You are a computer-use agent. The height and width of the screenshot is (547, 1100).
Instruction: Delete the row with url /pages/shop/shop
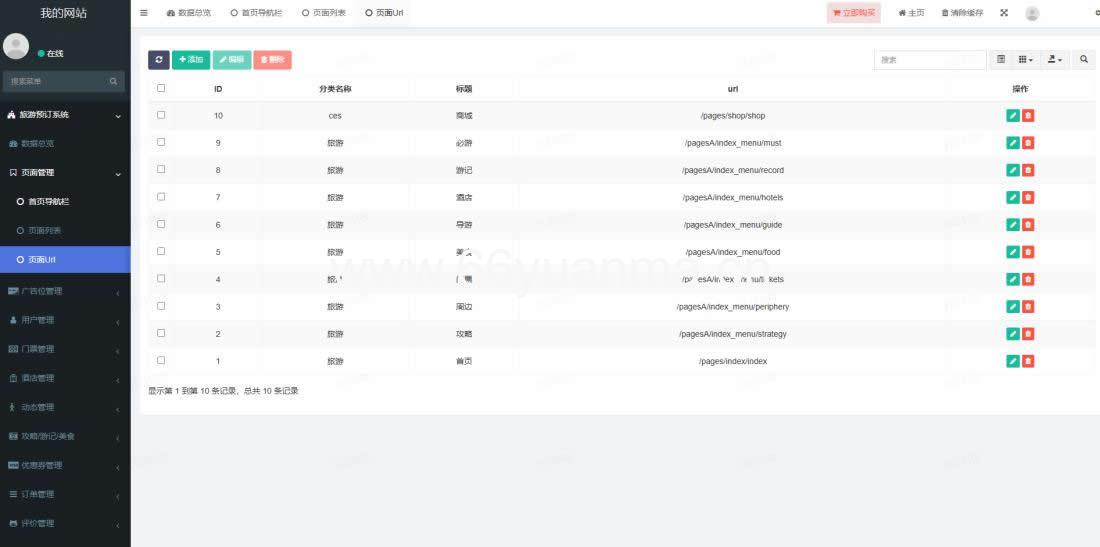click(1028, 116)
